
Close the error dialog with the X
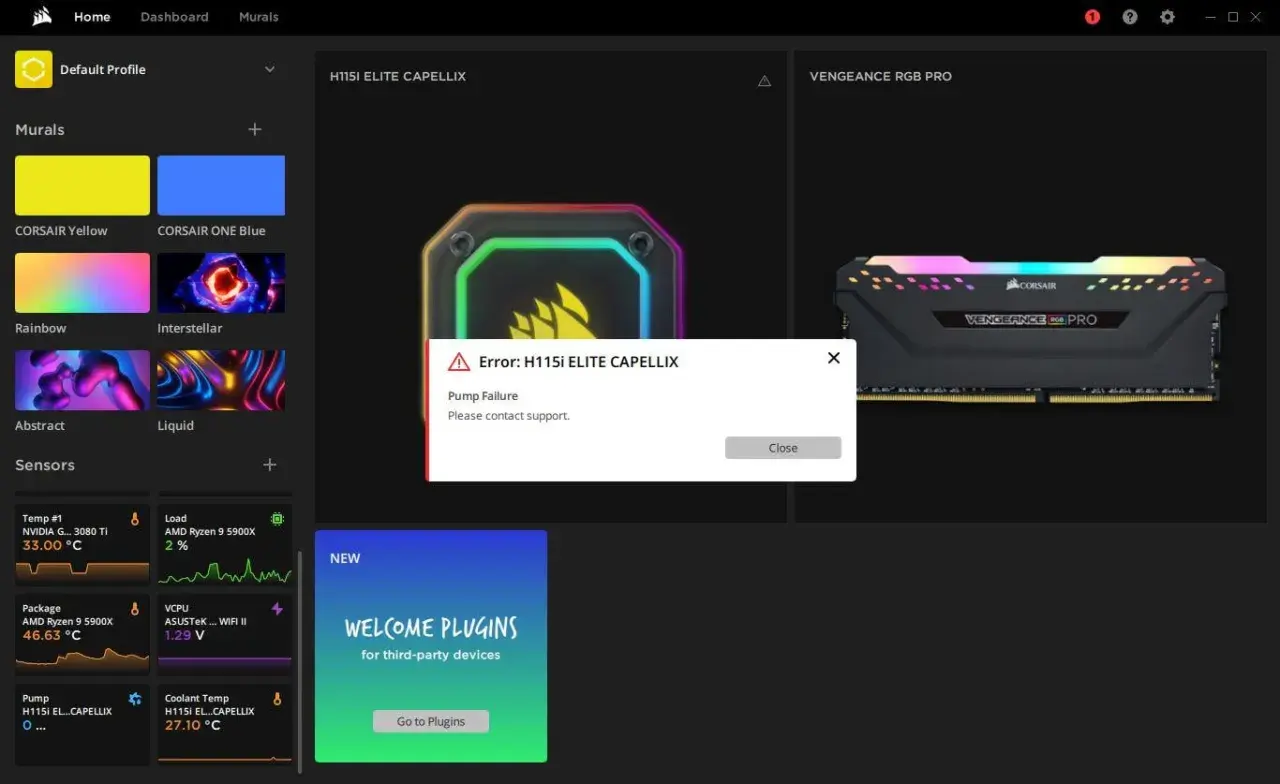833,358
